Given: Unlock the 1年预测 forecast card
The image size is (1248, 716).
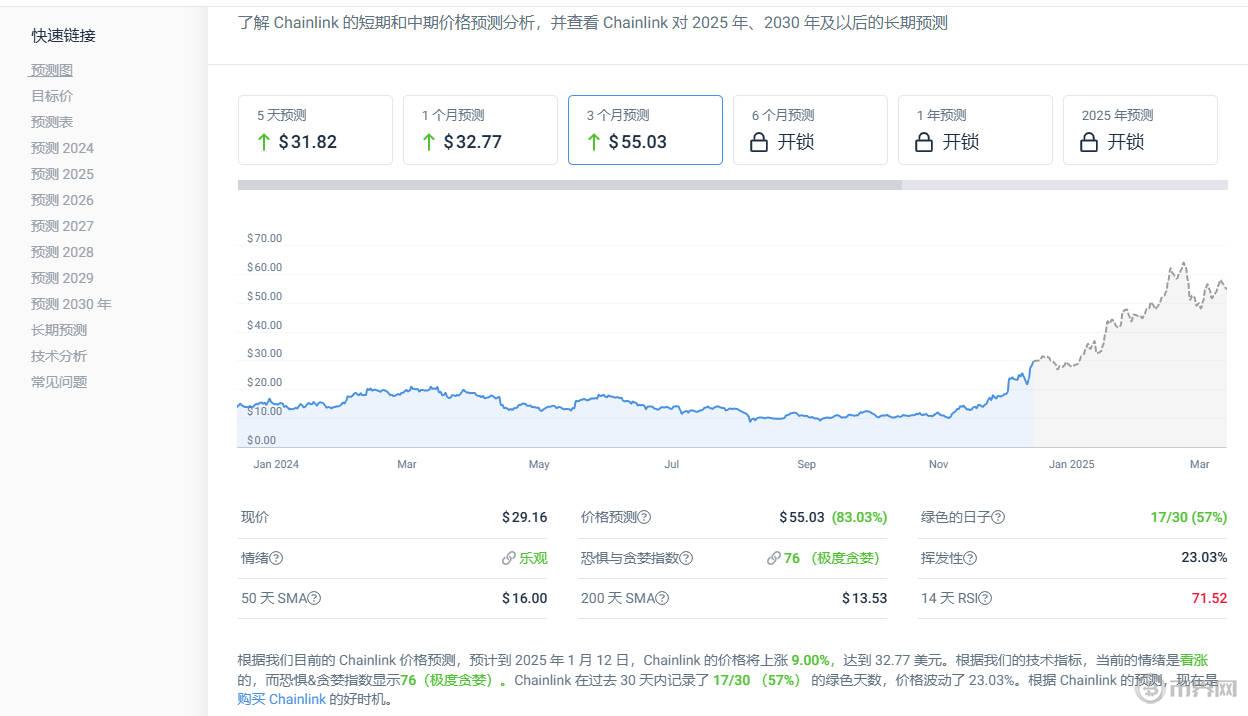Looking at the screenshot, I should pyautogui.click(x=975, y=130).
